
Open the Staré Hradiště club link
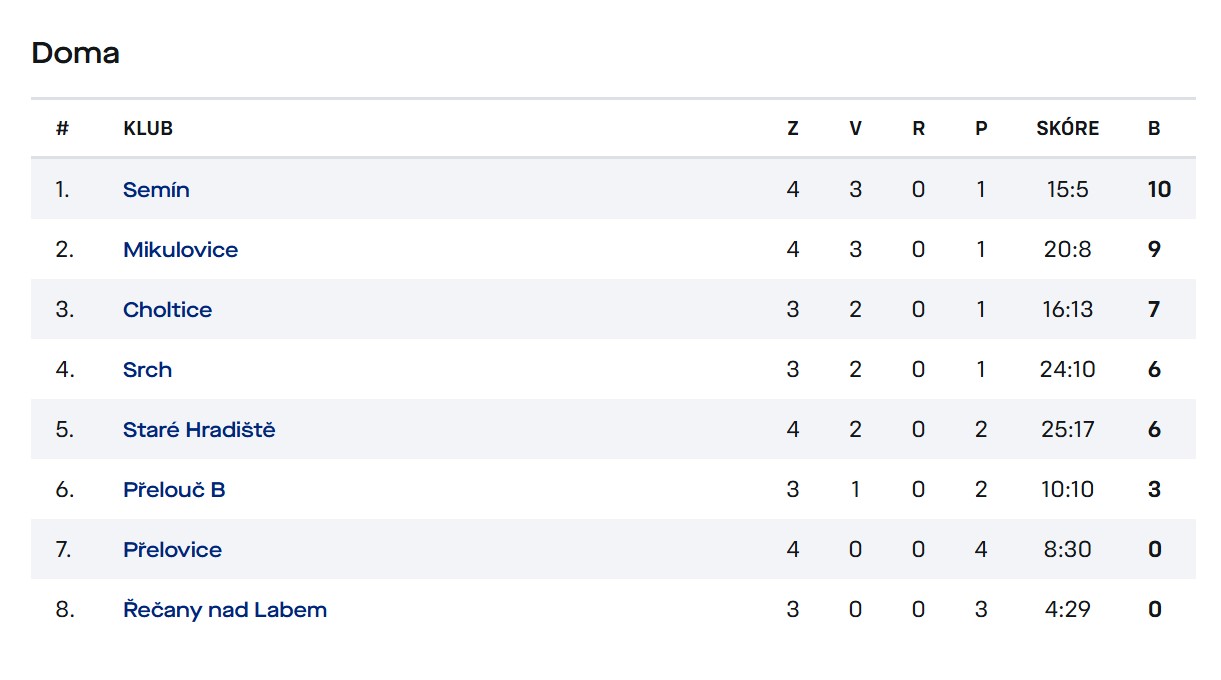point(199,429)
